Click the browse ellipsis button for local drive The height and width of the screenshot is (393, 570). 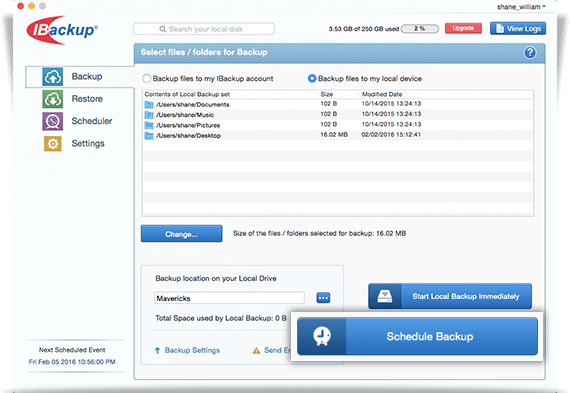(323, 298)
